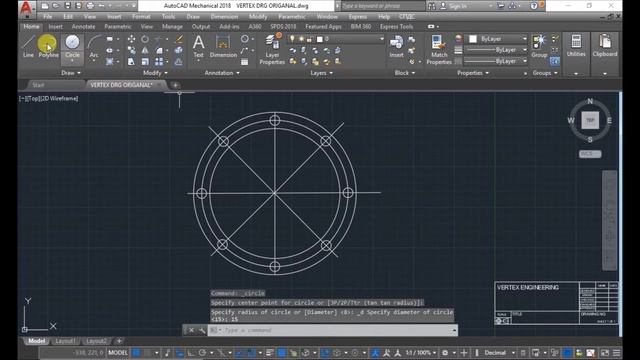Click the new drawing tab plus button
This screenshot has width=640, height=360.
(x=175, y=85)
